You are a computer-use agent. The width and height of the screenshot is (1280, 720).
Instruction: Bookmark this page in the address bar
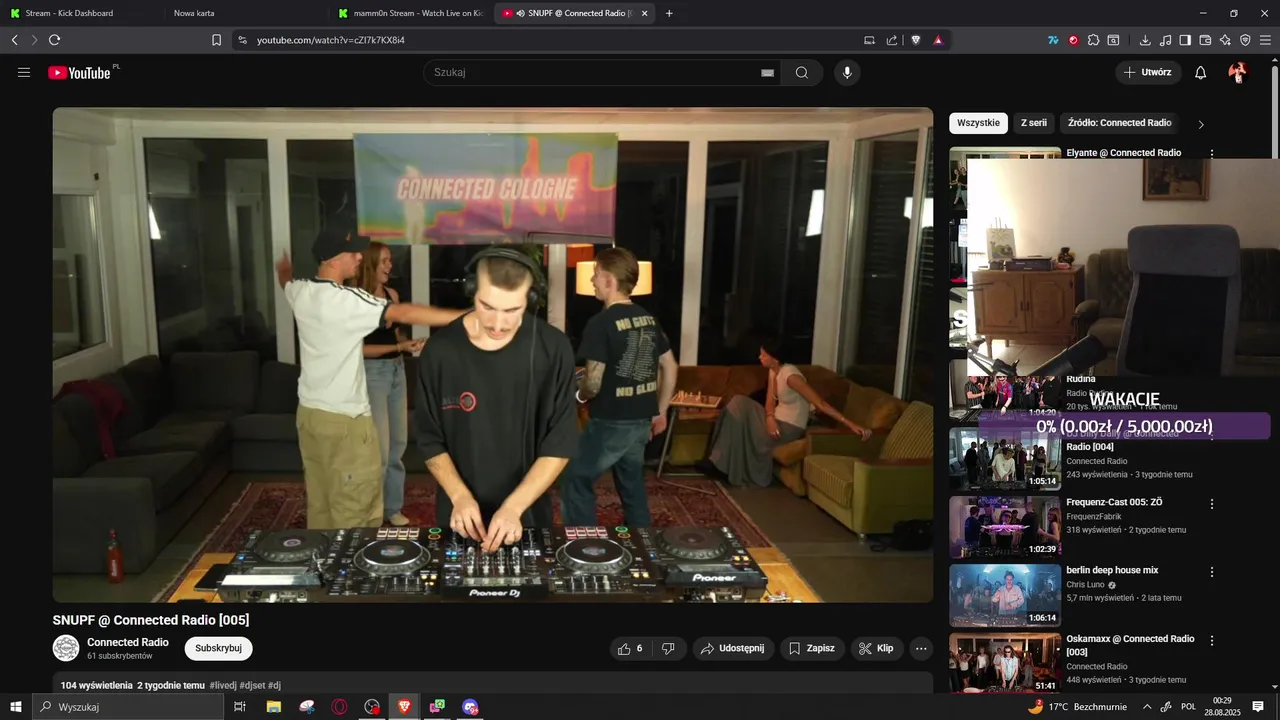click(216, 40)
